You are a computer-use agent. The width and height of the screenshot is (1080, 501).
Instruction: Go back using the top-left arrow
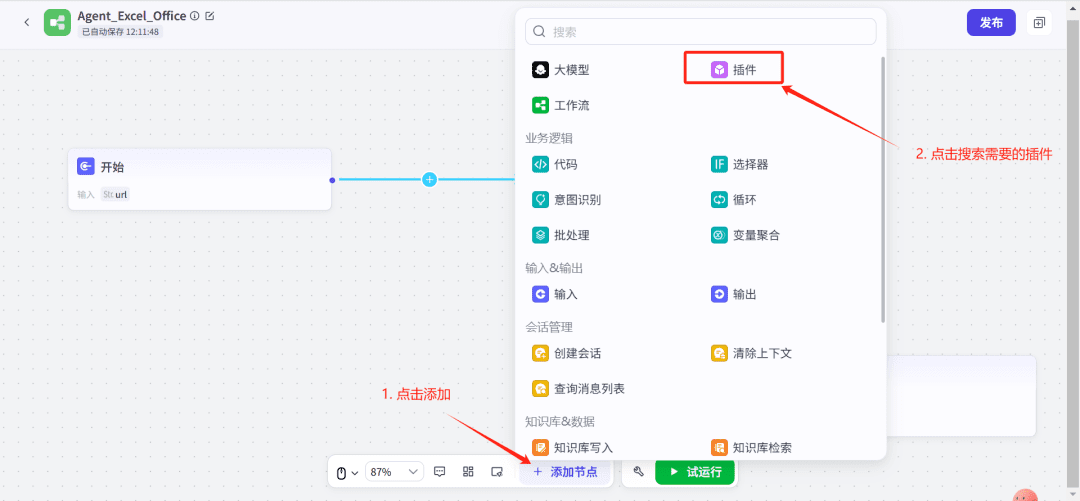[26, 22]
